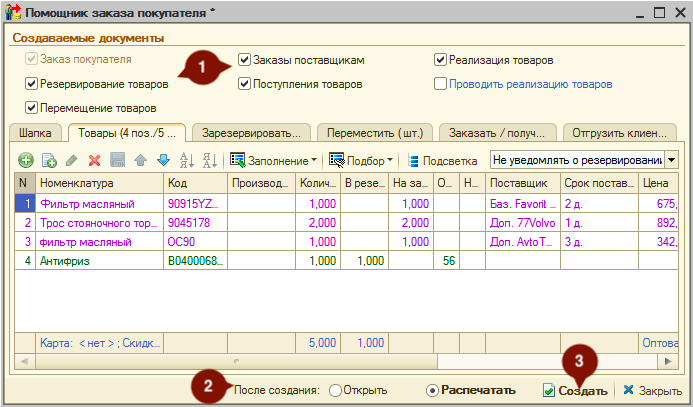693x407 pixels.
Task: Maximize the Помощник заказа покупателя window
Action: tap(659, 13)
